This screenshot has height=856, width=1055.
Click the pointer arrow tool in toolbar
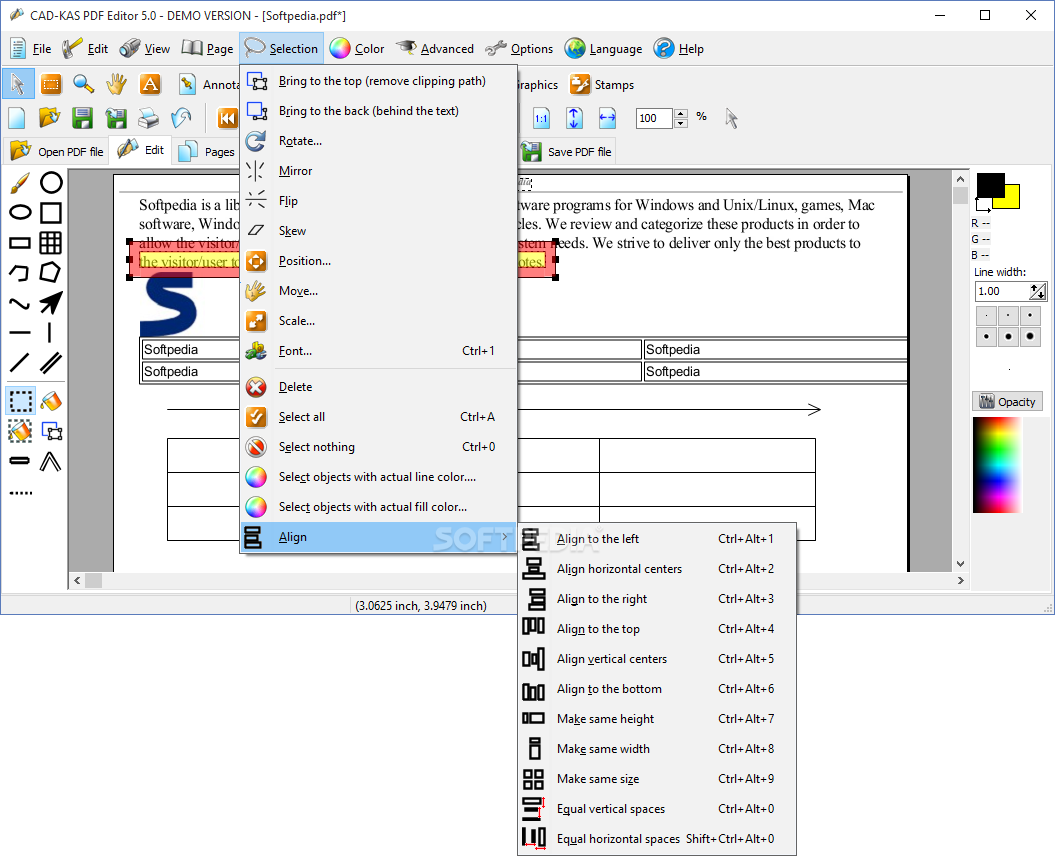click(18, 84)
